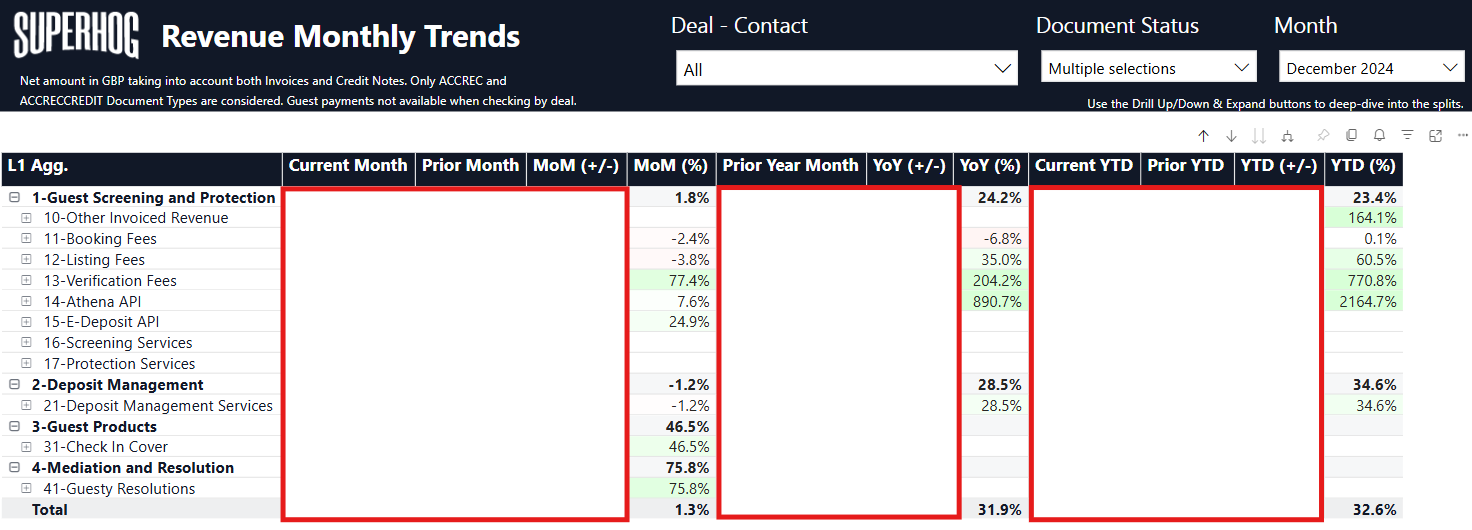
Task: Click the copy visual icon
Action: (1351, 136)
